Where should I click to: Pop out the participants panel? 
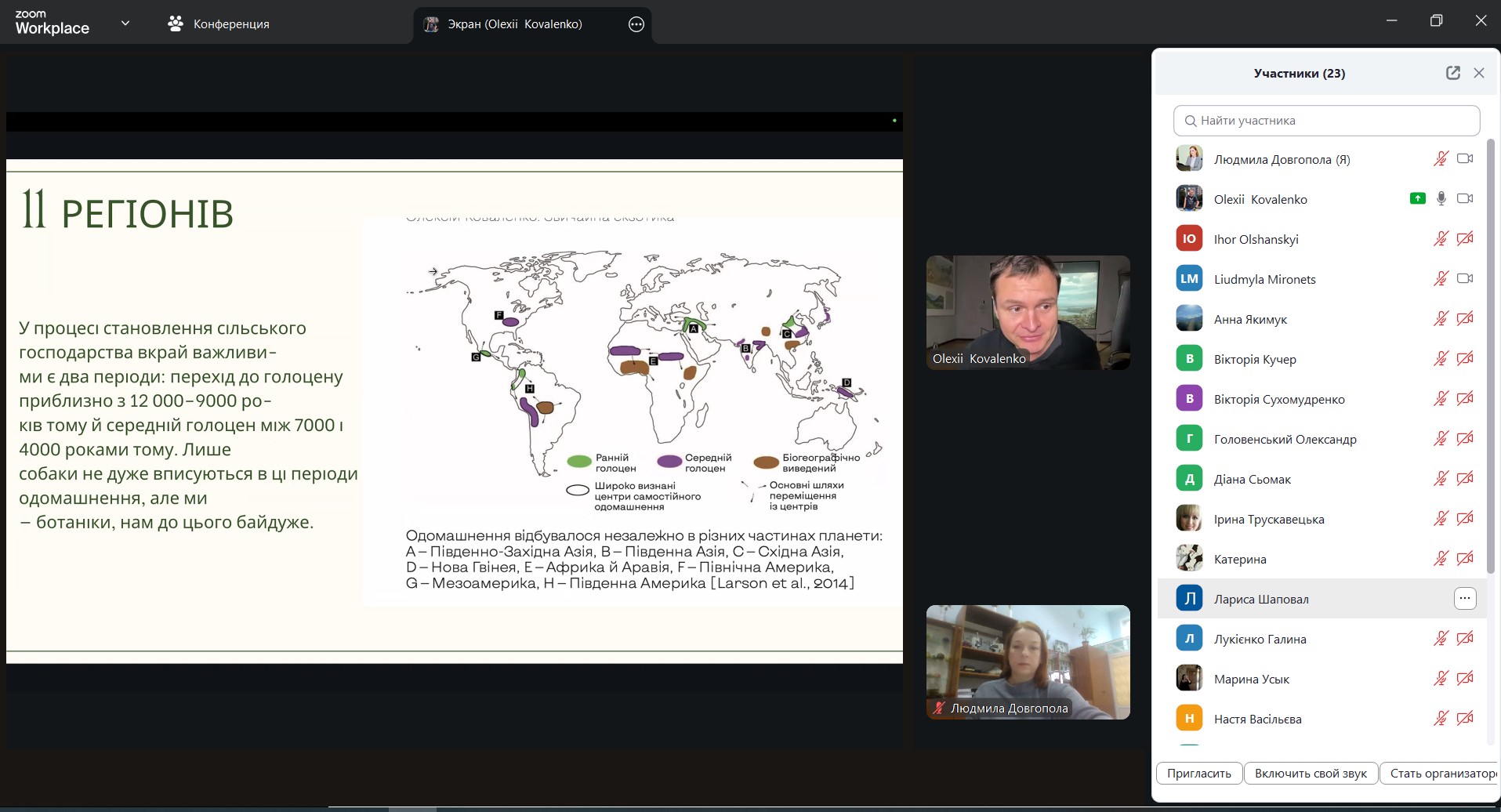coord(1452,73)
